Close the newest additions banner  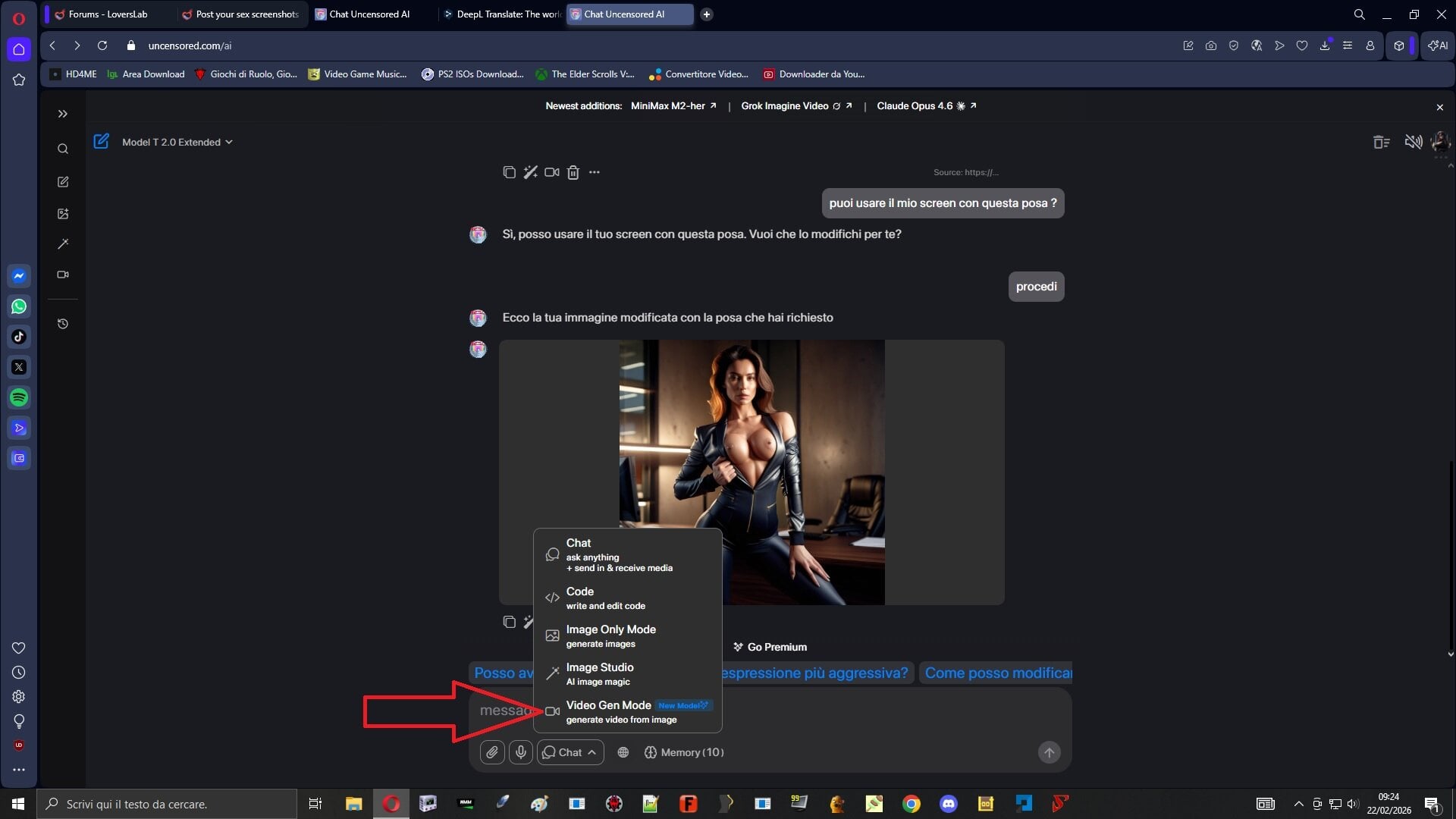coord(1440,108)
